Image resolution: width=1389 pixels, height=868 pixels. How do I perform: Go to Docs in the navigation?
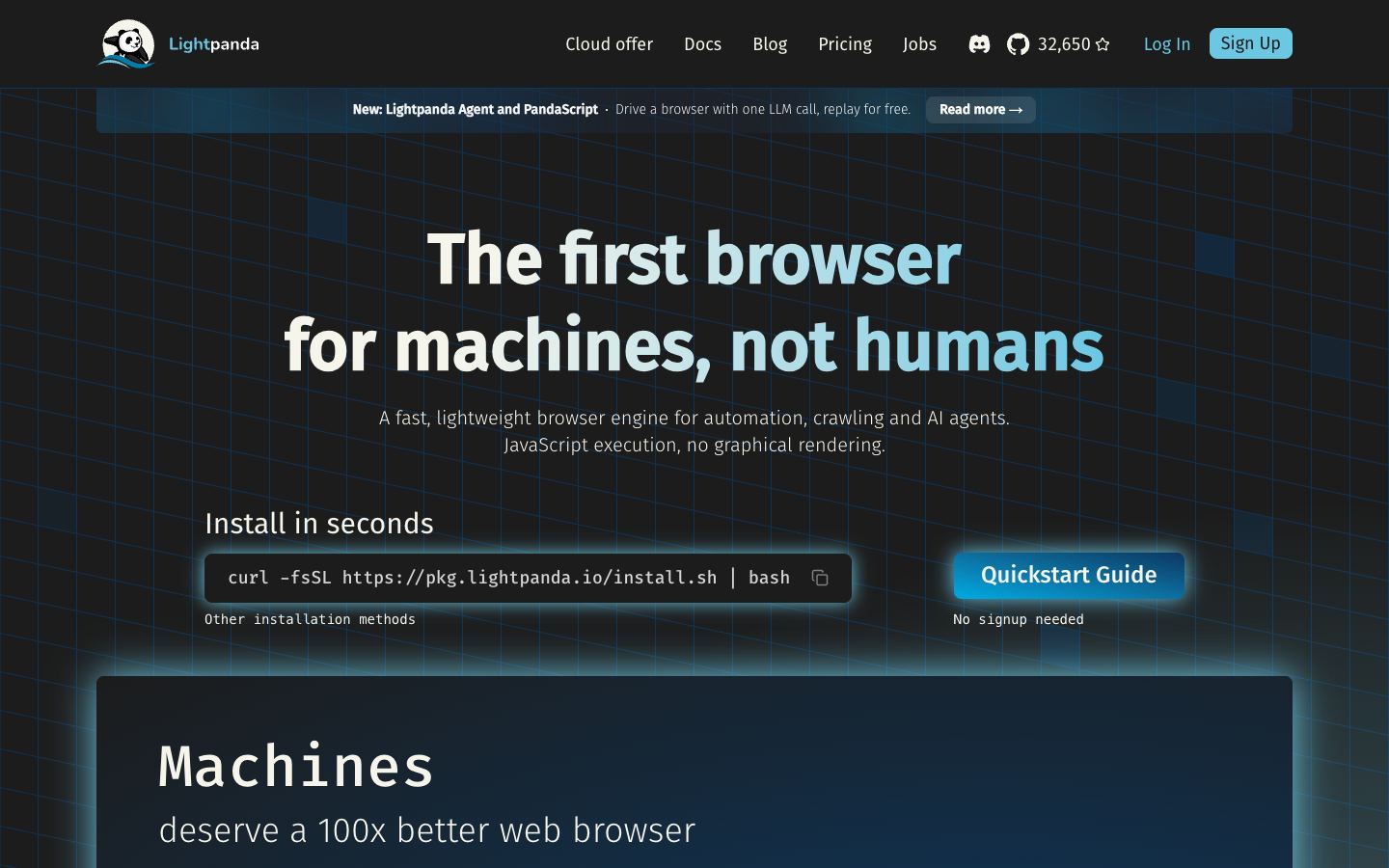point(702,44)
